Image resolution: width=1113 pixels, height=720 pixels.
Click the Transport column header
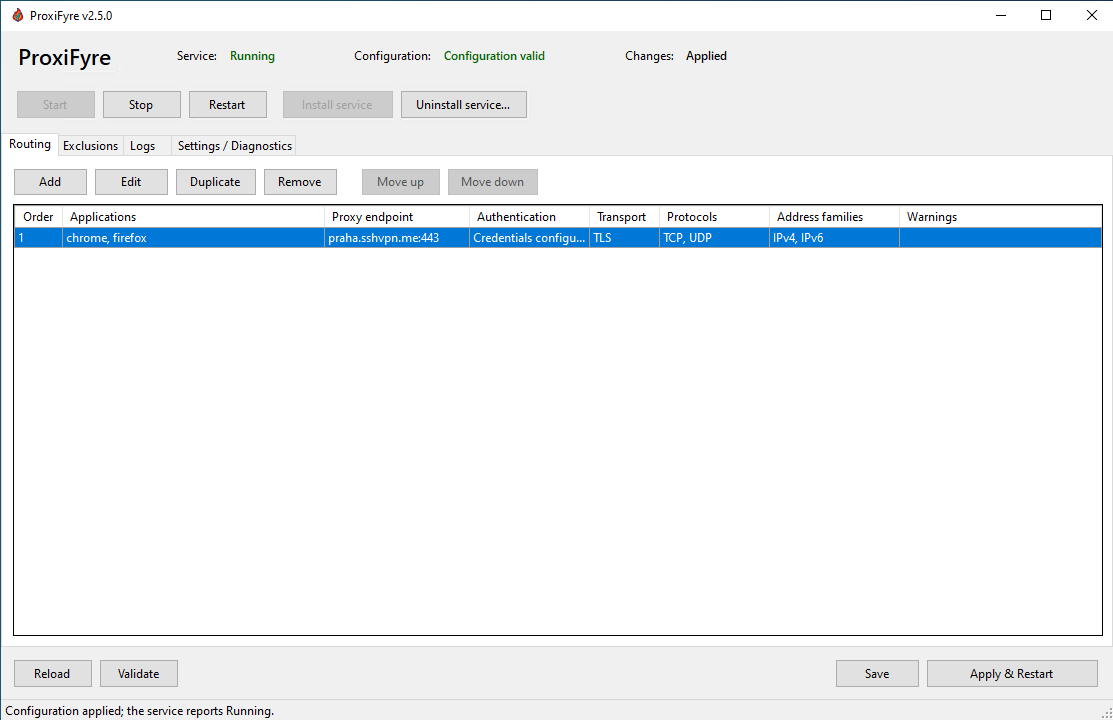pos(624,217)
